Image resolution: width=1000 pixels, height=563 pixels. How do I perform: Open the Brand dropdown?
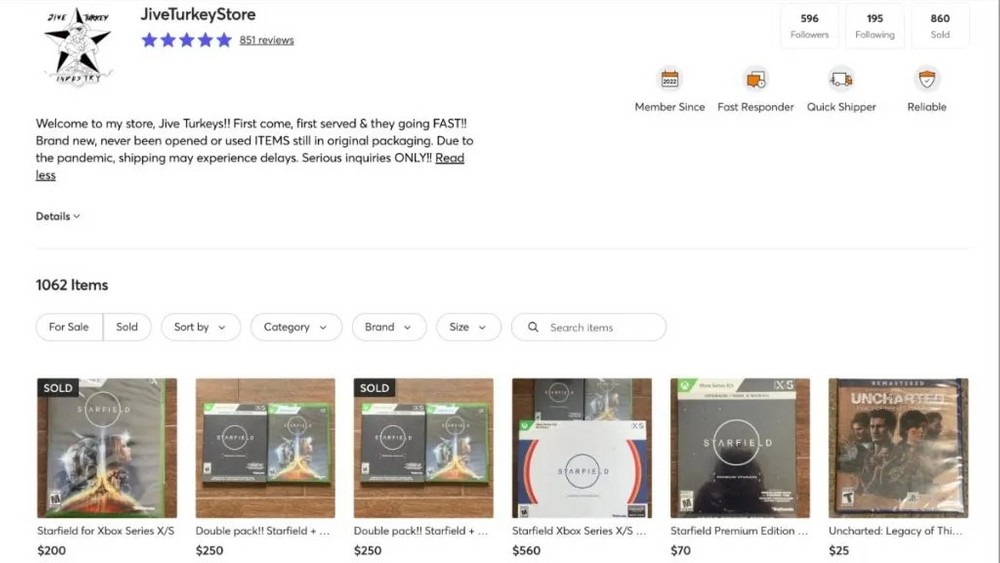pos(388,327)
